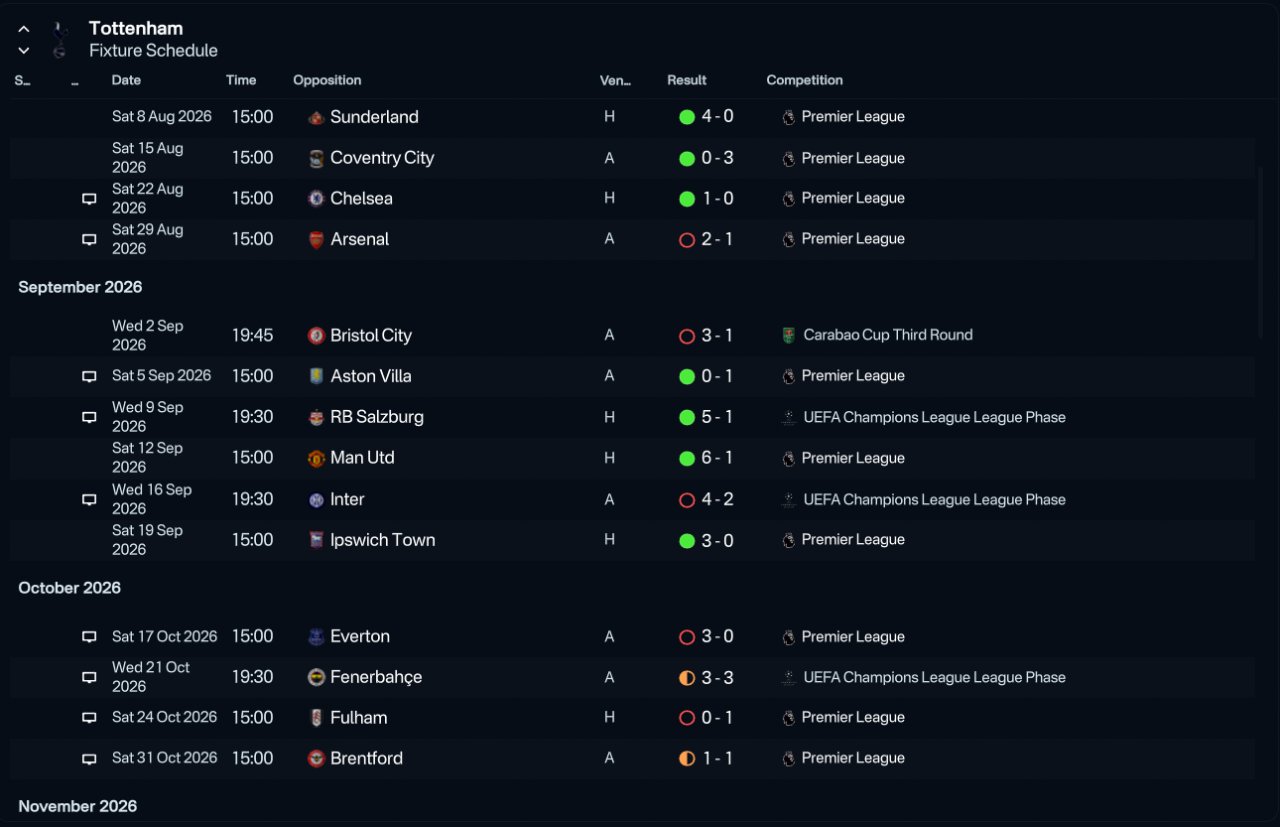Click the Carabao Cup competition icon

[789, 336]
